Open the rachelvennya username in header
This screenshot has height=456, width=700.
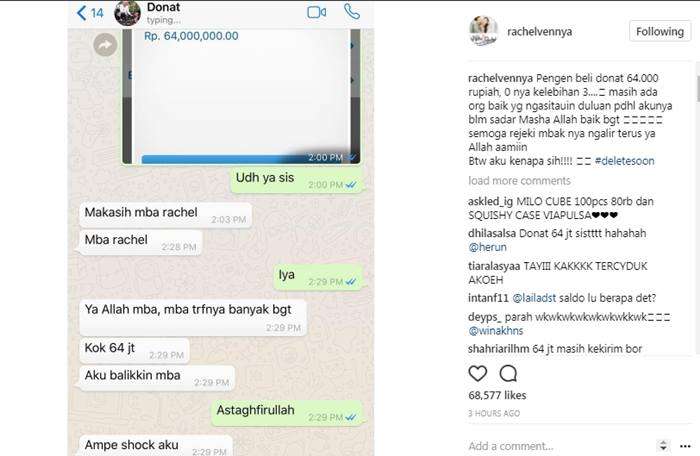tap(539, 32)
